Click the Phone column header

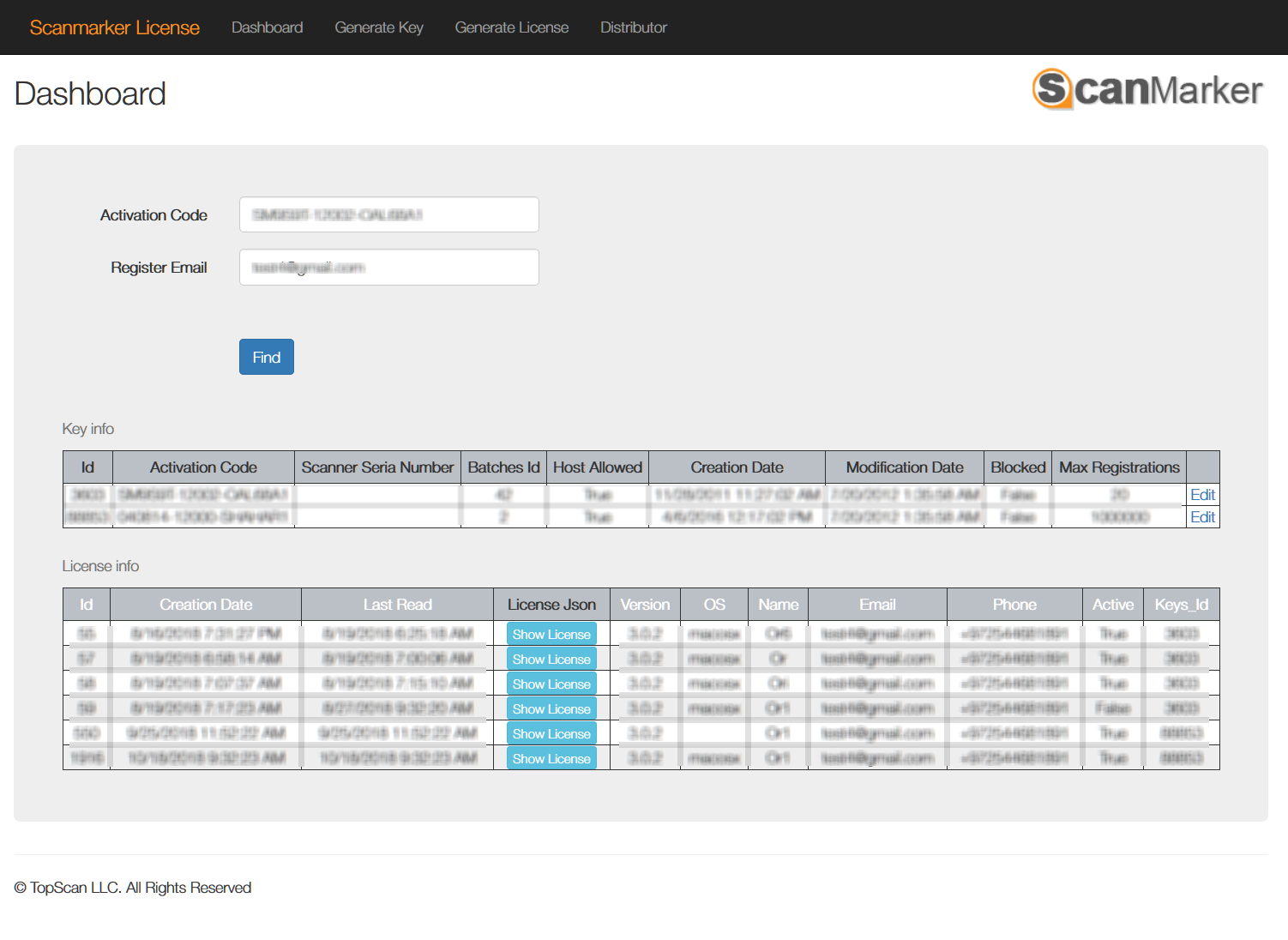pyautogui.click(x=1014, y=605)
